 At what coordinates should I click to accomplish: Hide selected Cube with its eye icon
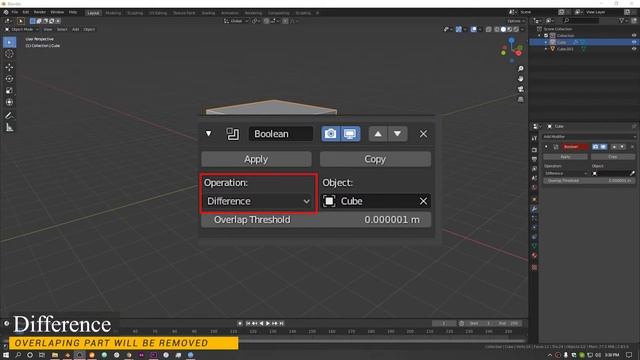(x=634, y=42)
